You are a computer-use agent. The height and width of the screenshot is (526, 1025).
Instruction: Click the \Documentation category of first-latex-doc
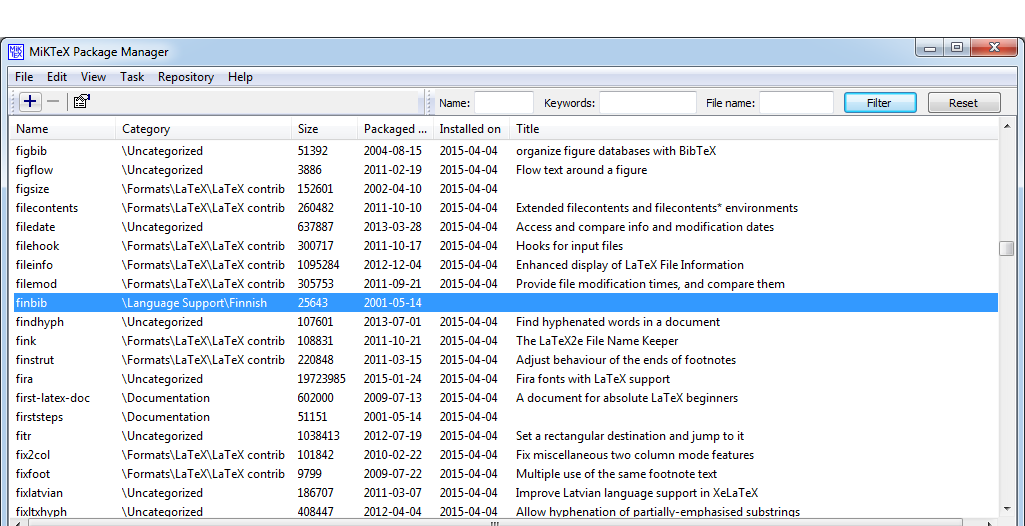click(165, 398)
